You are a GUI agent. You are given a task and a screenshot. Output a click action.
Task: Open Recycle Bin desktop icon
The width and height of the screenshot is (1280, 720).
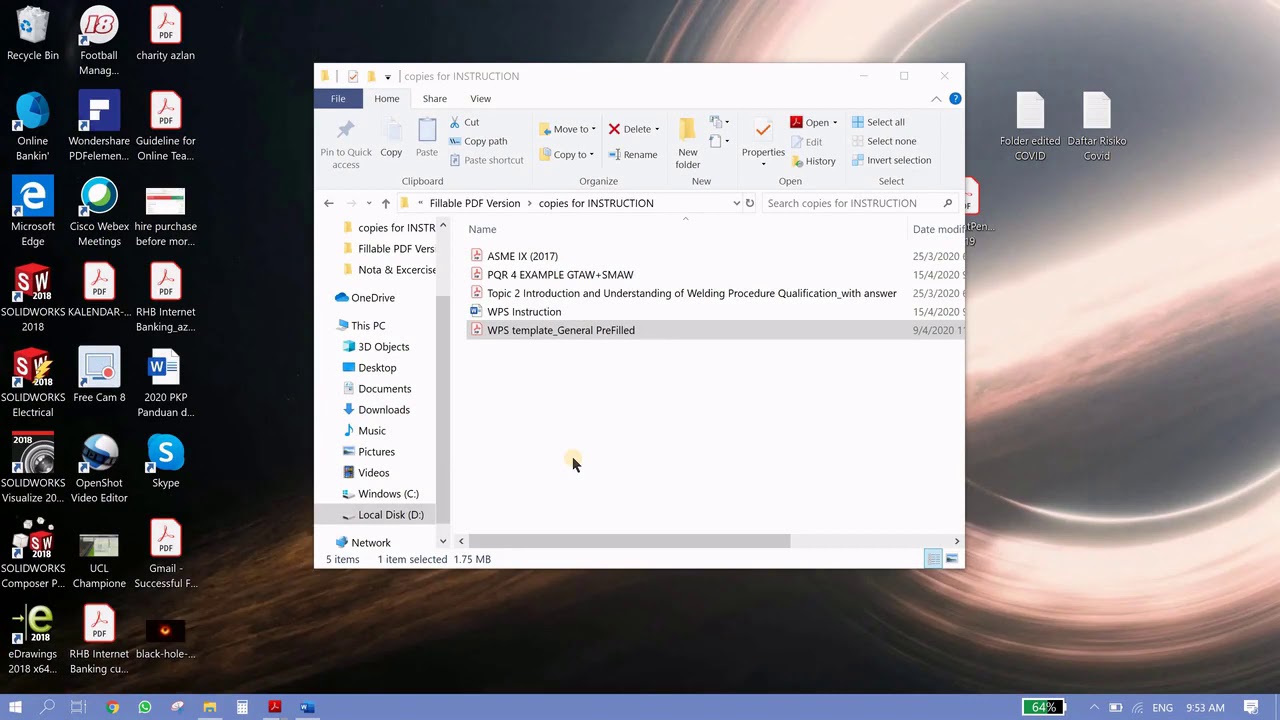click(32, 34)
